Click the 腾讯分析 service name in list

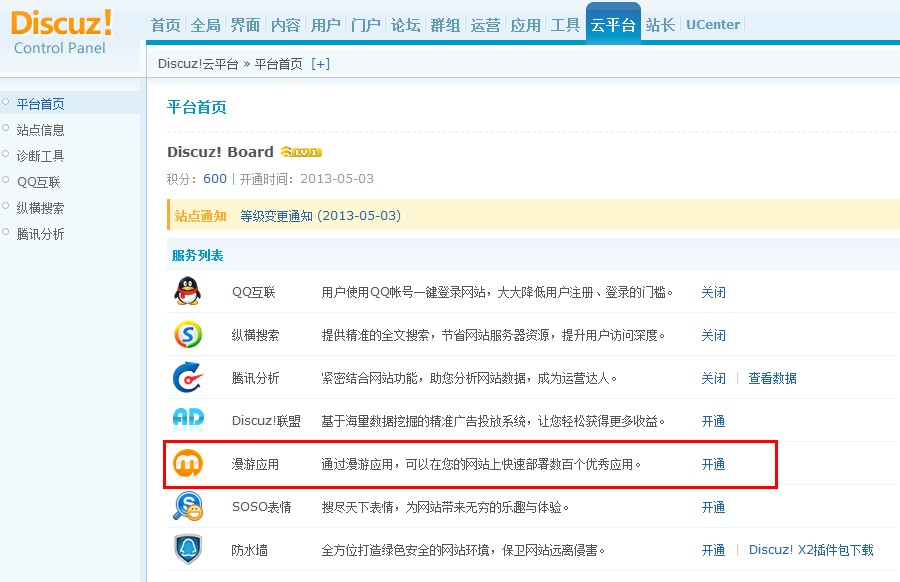pyautogui.click(x=255, y=378)
